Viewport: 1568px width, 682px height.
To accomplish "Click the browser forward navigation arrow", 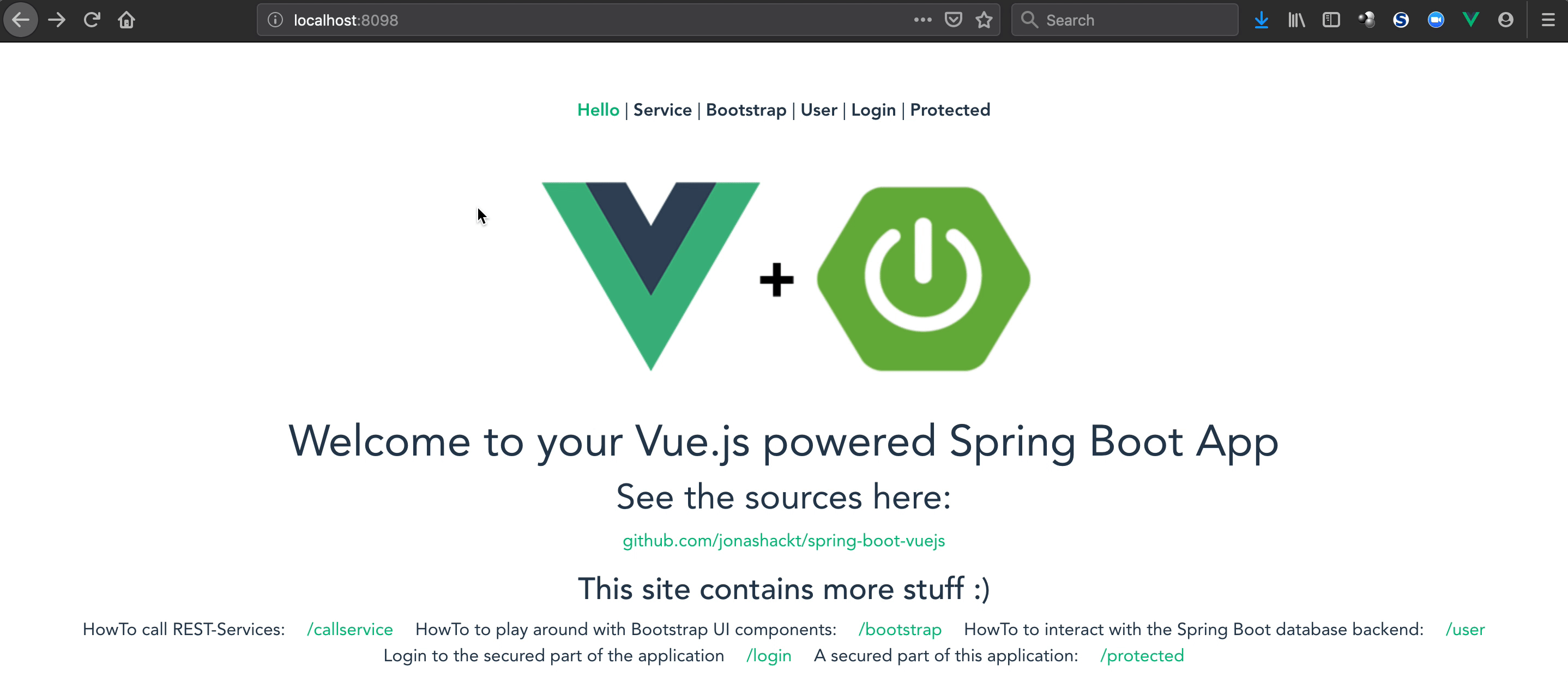I will pos(57,20).
